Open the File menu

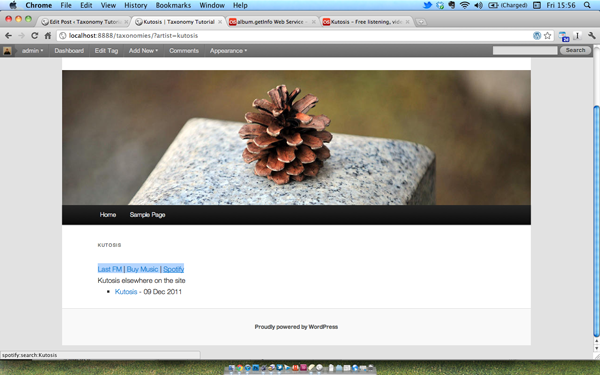(66, 5)
